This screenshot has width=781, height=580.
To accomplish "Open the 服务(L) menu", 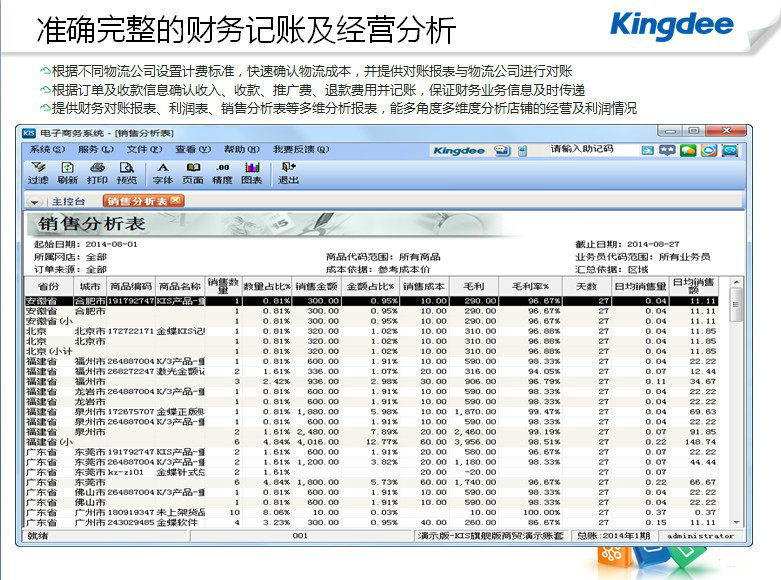I will click(96, 149).
